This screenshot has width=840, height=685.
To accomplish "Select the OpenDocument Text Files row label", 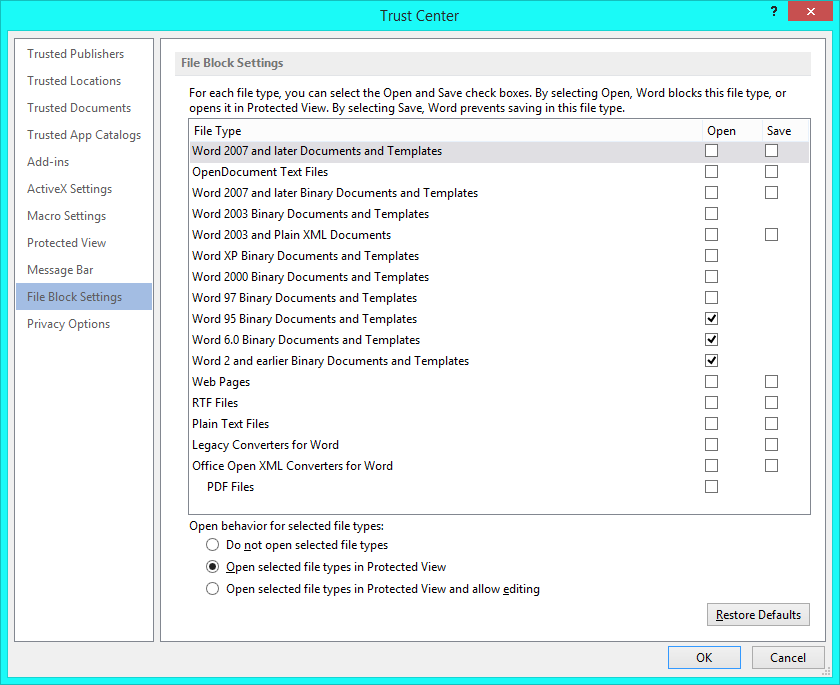I will coord(260,172).
